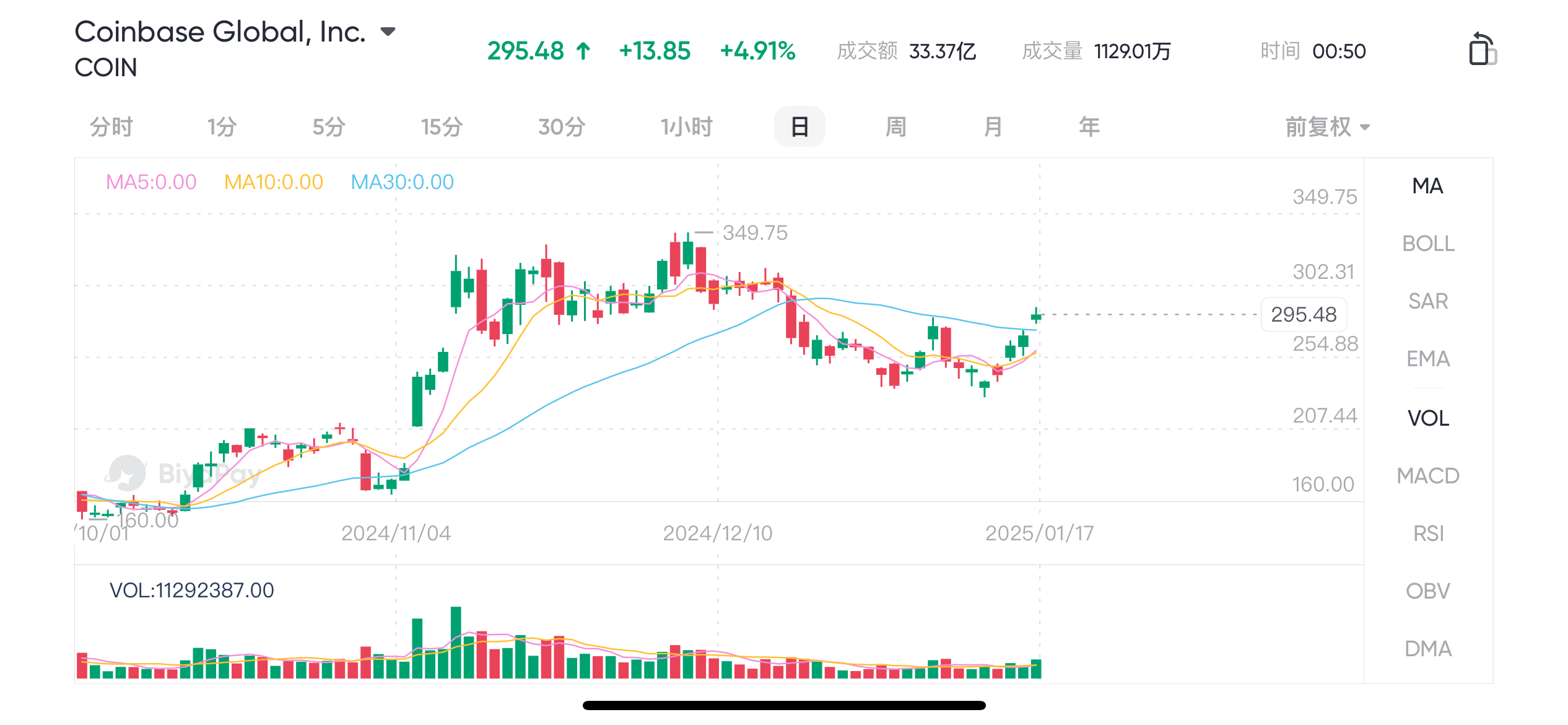Screen dimensions: 1568x725
Task: Switch to the 分时 timeframe tab
Action: (x=111, y=127)
